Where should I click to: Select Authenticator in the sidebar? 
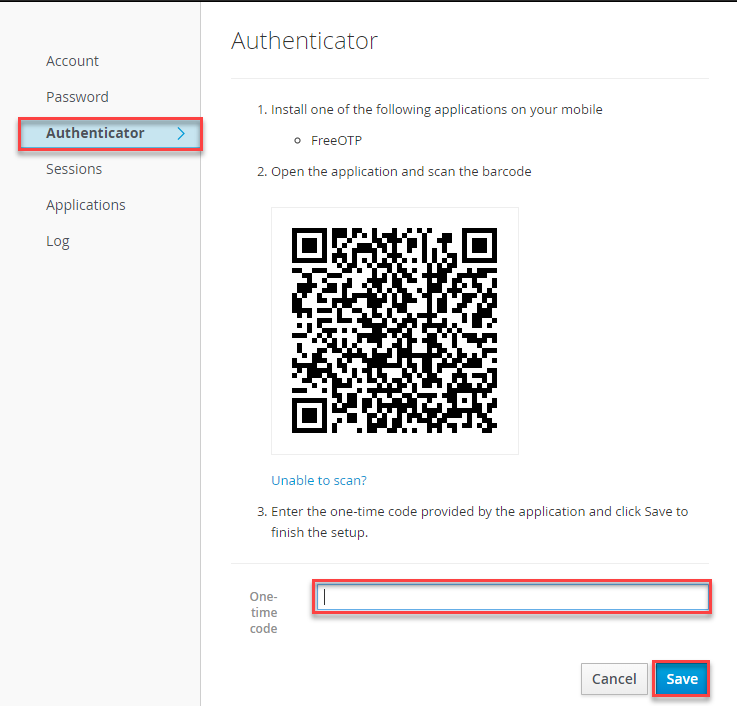[x=95, y=133]
